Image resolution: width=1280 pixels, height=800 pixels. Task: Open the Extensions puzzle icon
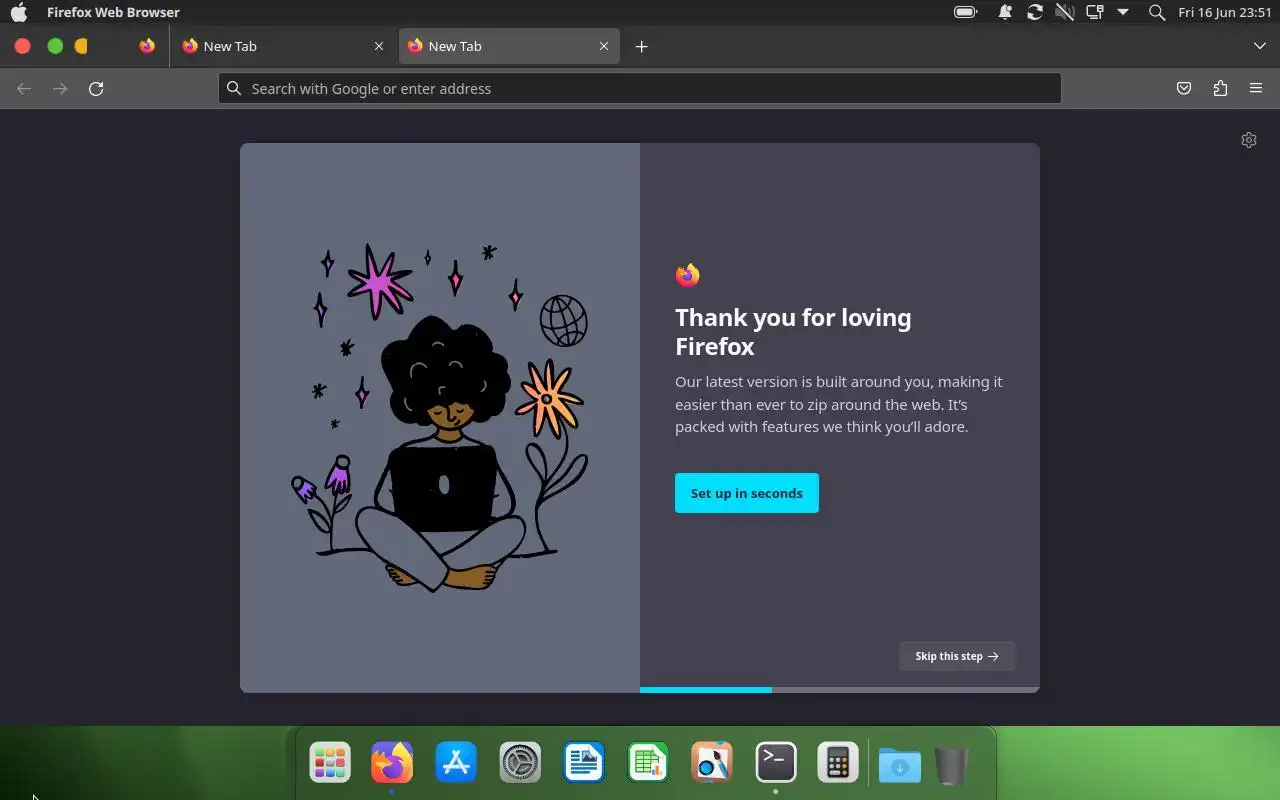[x=1220, y=88]
